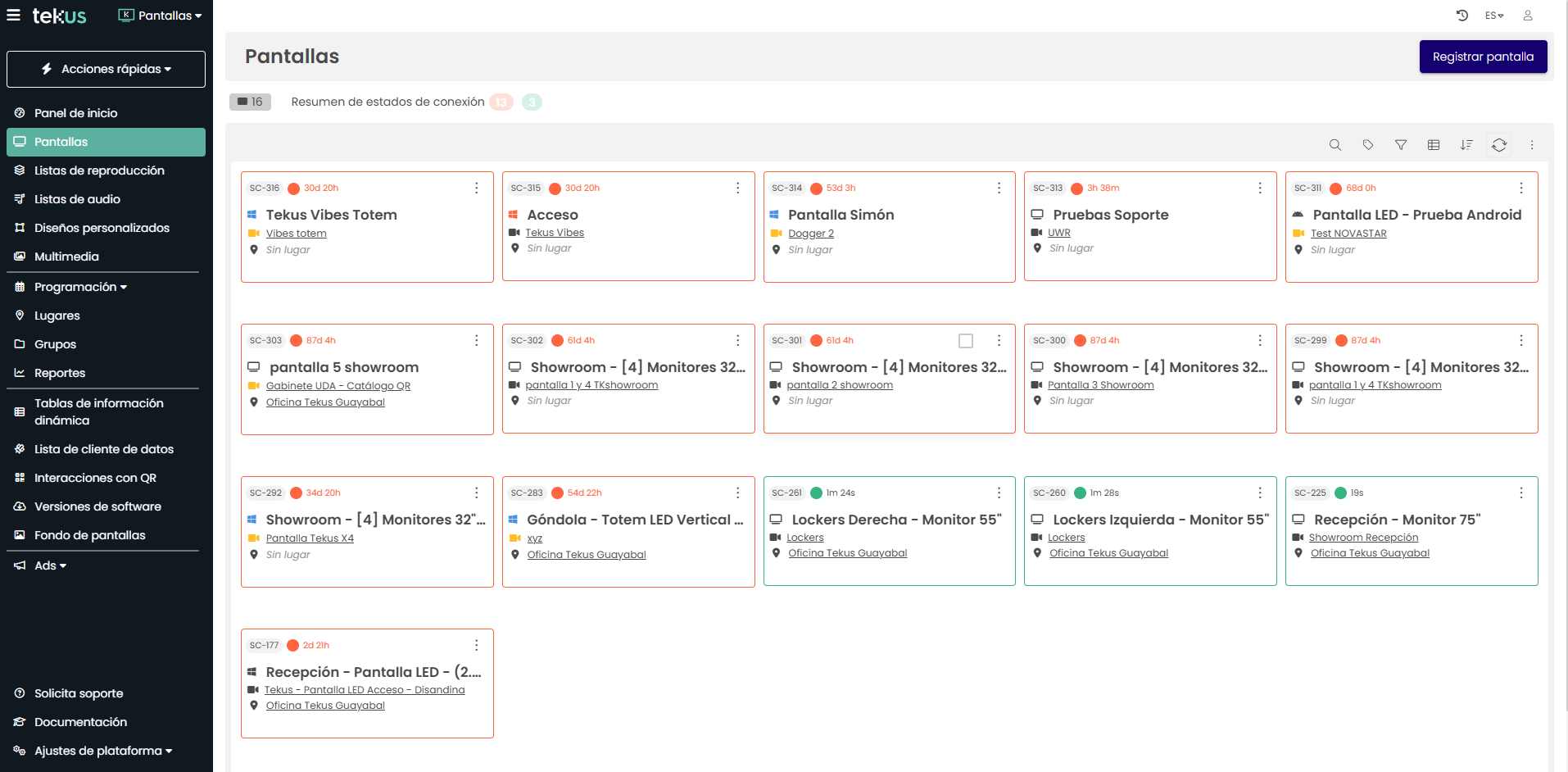Go to Multimedia in the sidebar
The image size is (1568, 772).
pos(66,257)
